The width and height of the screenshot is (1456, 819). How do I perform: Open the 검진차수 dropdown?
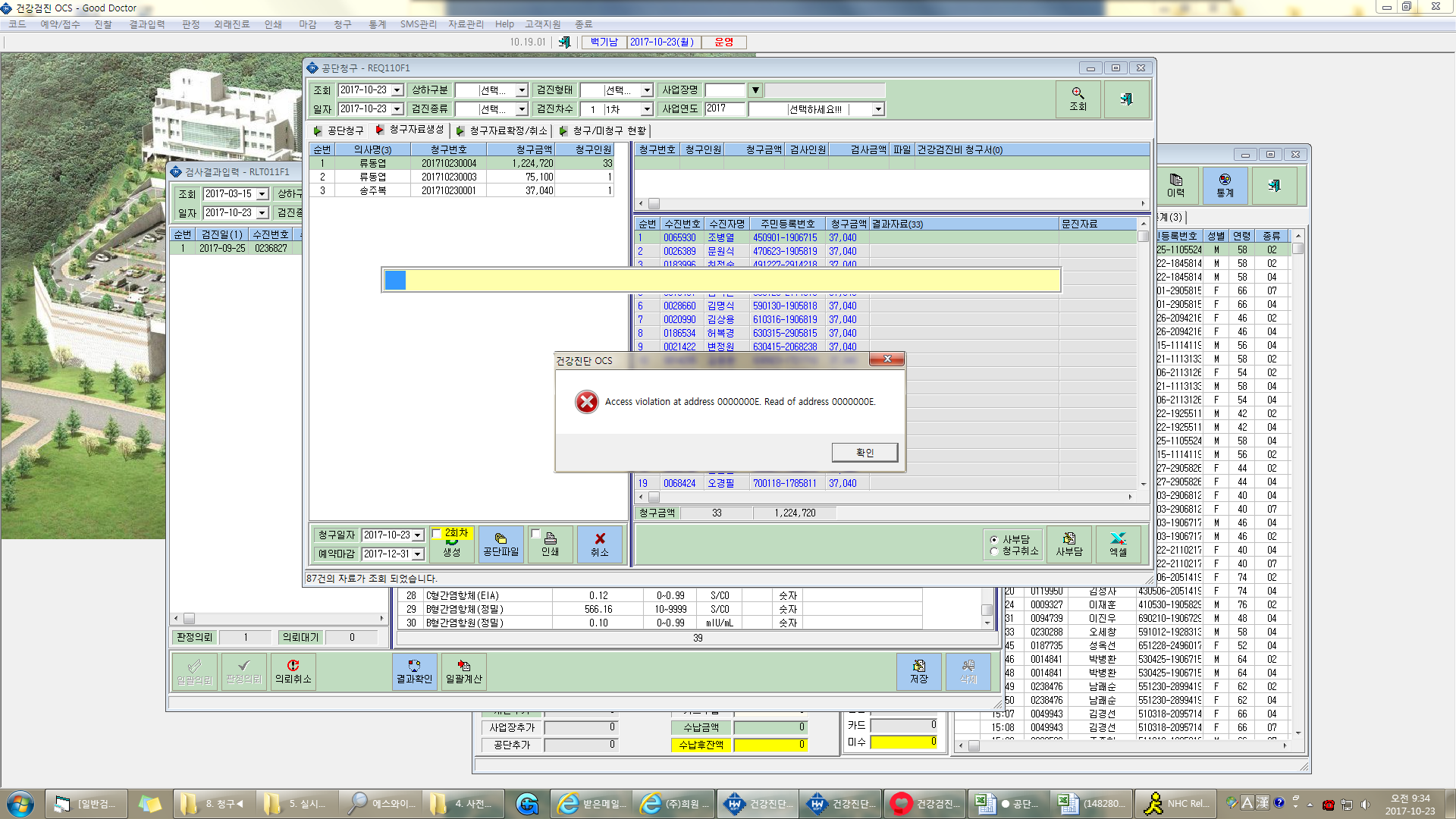[x=647, y=109]
